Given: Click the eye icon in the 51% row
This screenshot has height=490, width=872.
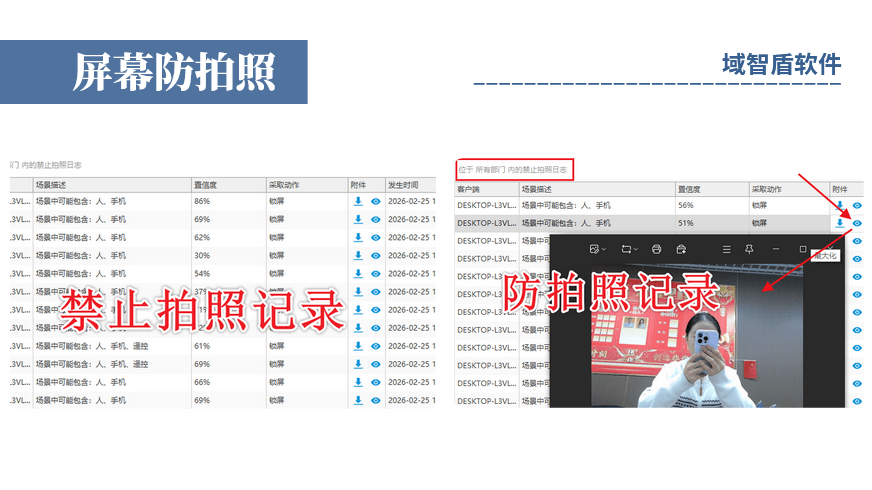Looking at the screenshot, I should [857, 223].
